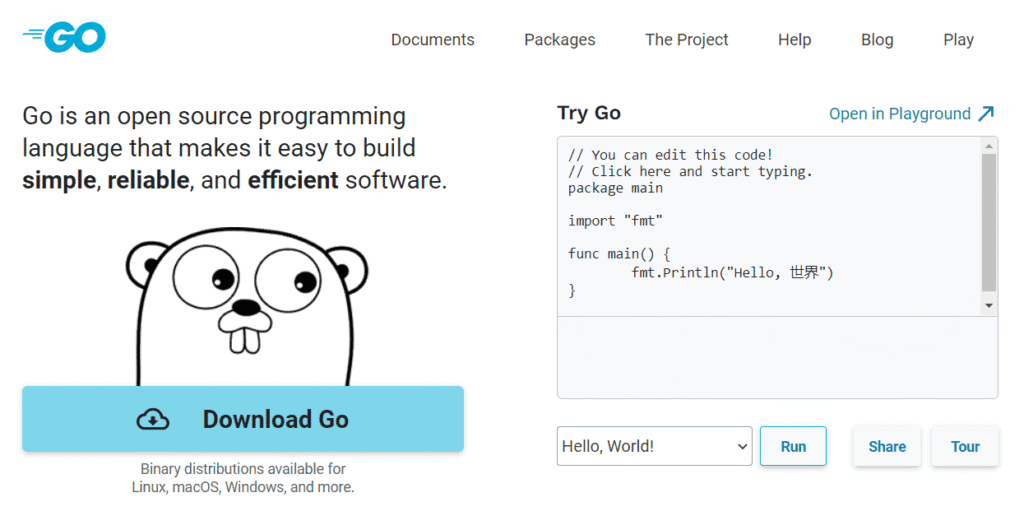Click the 'import "fmt"' code line
The width and height of the screenshot is (1024, 516).
pos(615,221)
